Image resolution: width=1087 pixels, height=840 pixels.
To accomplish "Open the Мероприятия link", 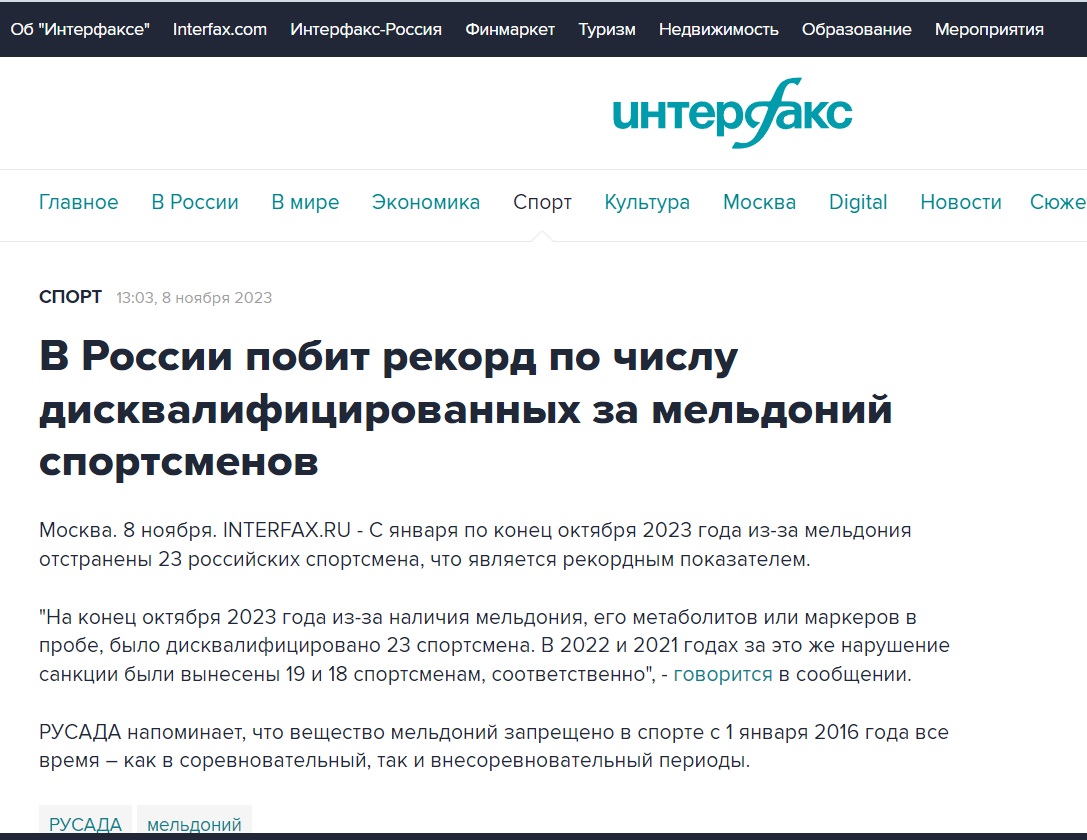I will click(x=989, y=29).
